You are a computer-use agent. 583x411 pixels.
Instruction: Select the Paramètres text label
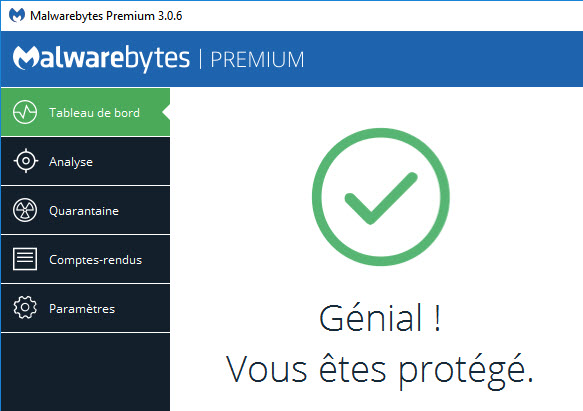(x=82, y=309)
